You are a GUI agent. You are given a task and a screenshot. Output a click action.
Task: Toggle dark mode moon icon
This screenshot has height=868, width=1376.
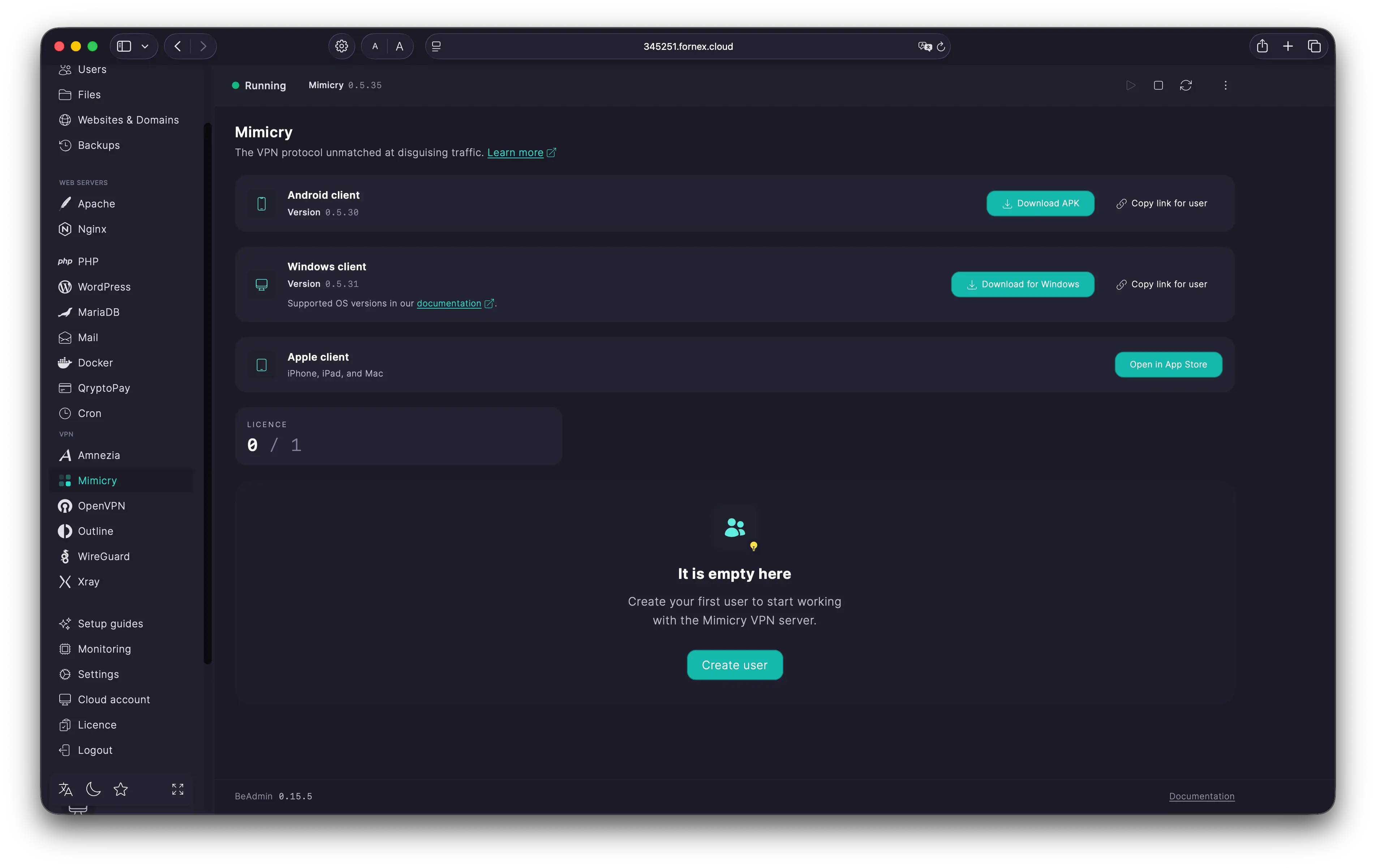93,790
